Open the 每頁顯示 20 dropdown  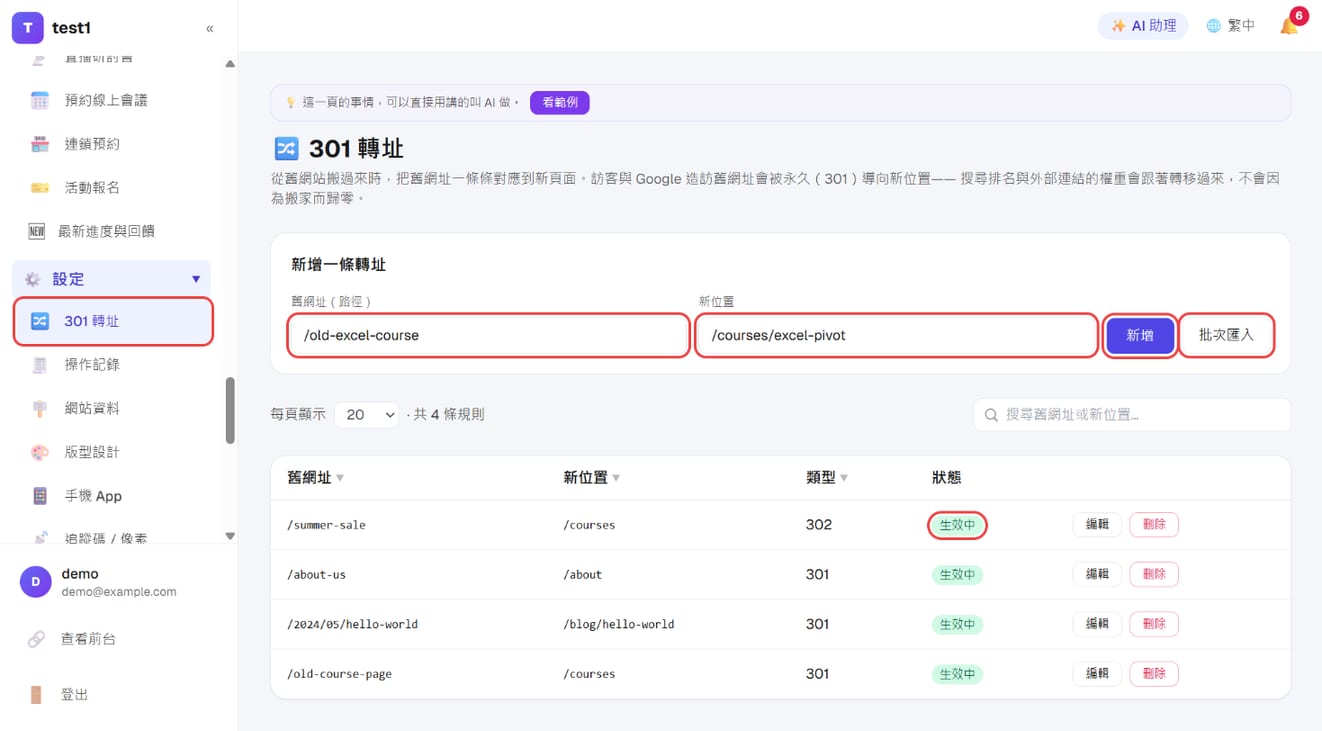(x=366, y=414)
